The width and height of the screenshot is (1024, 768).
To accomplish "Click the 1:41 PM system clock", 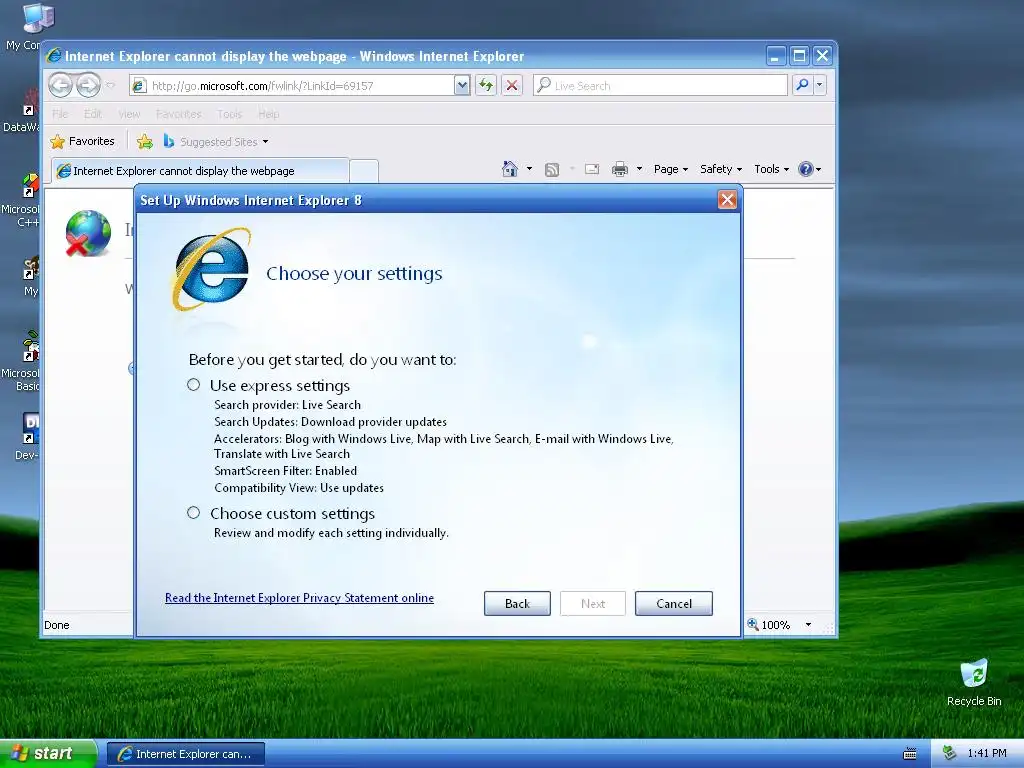I will pos(987,754).
